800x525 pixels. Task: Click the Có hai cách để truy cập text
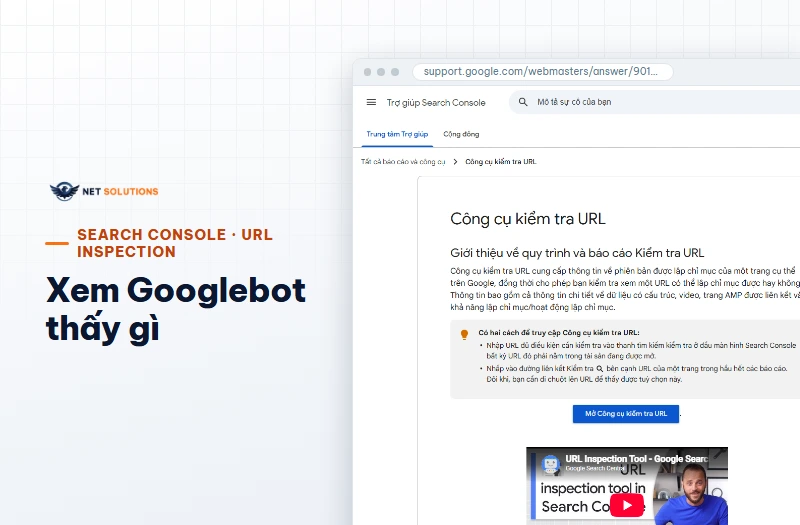pyautogui.click(x=559, y=333)
